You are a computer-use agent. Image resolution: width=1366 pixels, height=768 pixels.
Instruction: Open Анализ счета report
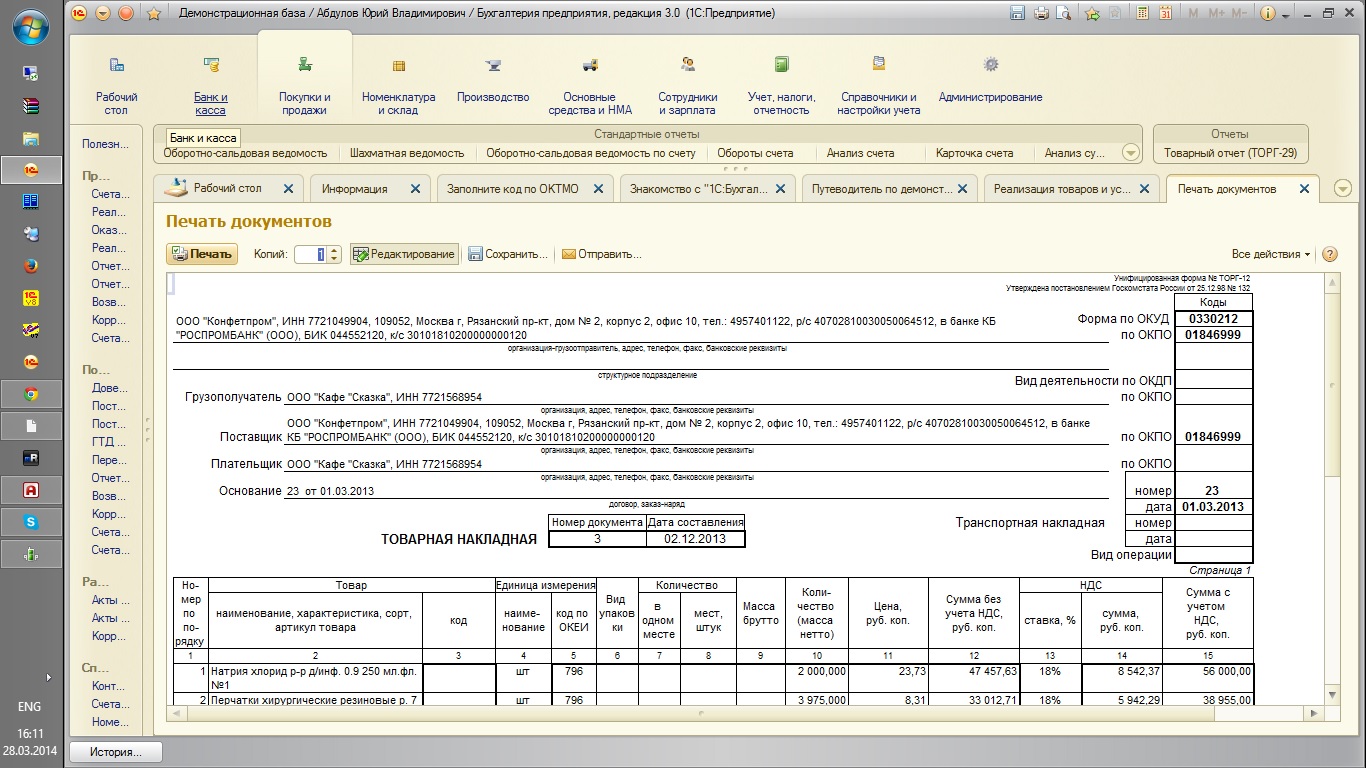860,153
